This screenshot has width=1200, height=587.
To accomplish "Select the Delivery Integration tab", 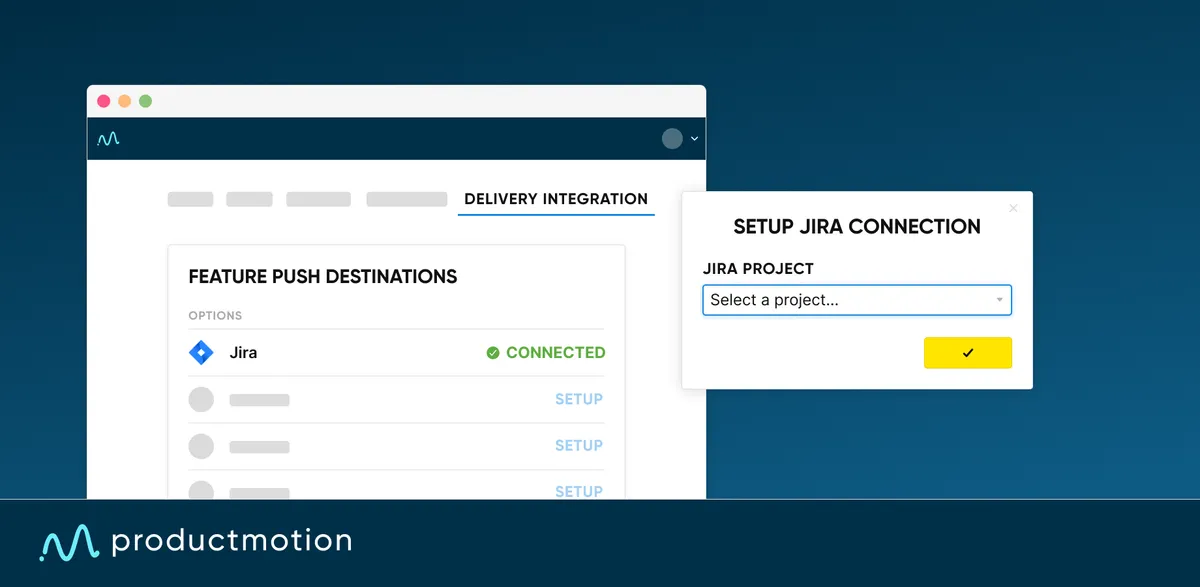I will click(x=556, y=199).
